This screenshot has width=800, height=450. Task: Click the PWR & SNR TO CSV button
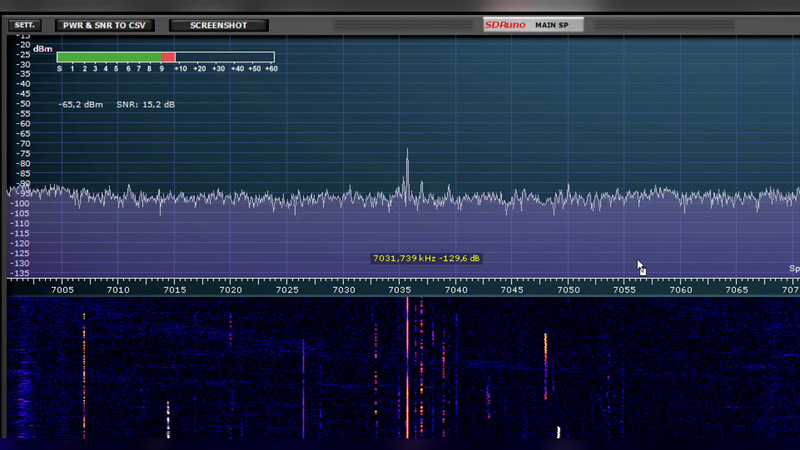105,25
